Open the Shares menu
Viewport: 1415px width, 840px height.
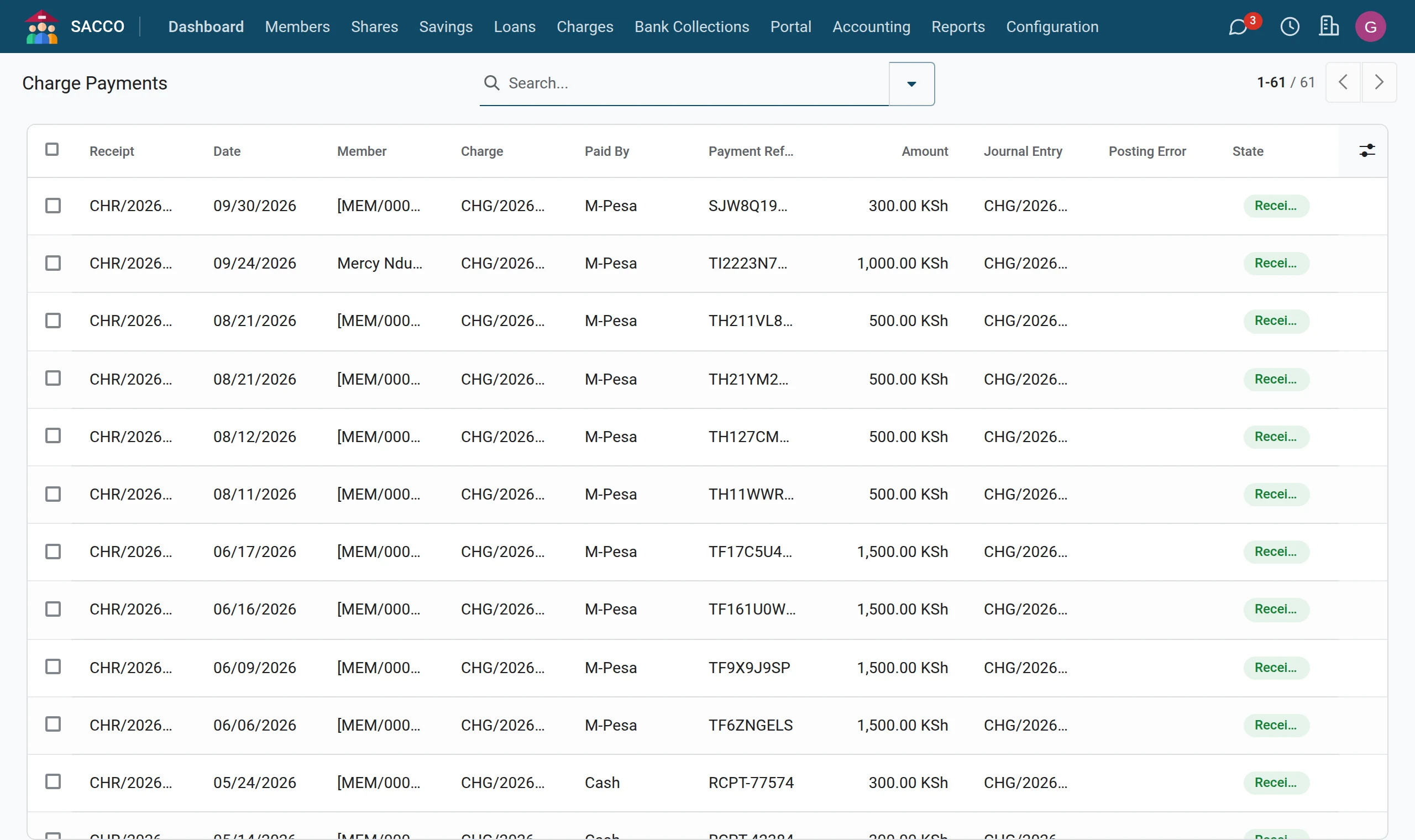click(x=374, y=27)
